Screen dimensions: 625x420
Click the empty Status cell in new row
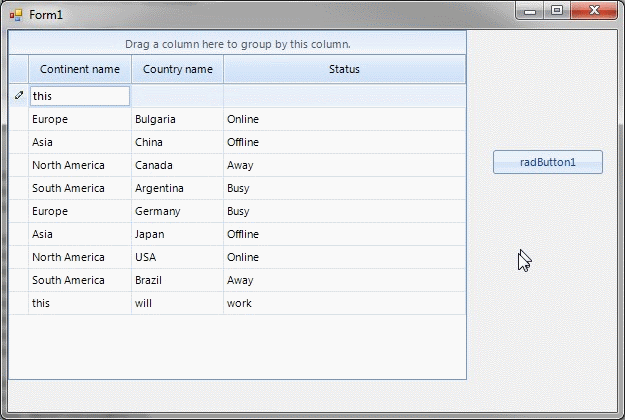click(x=344, y=96)
